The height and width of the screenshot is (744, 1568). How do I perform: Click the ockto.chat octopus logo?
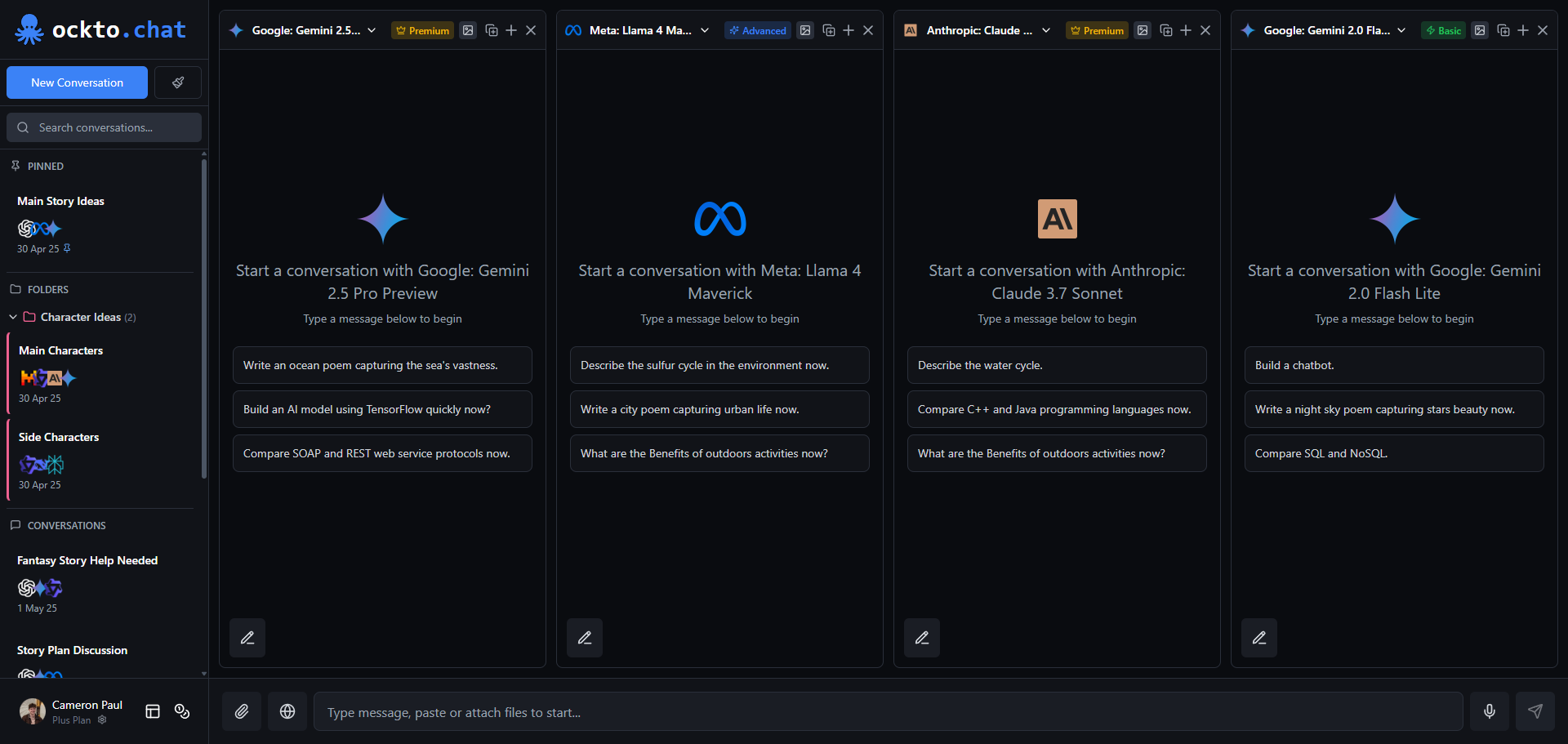29,30
